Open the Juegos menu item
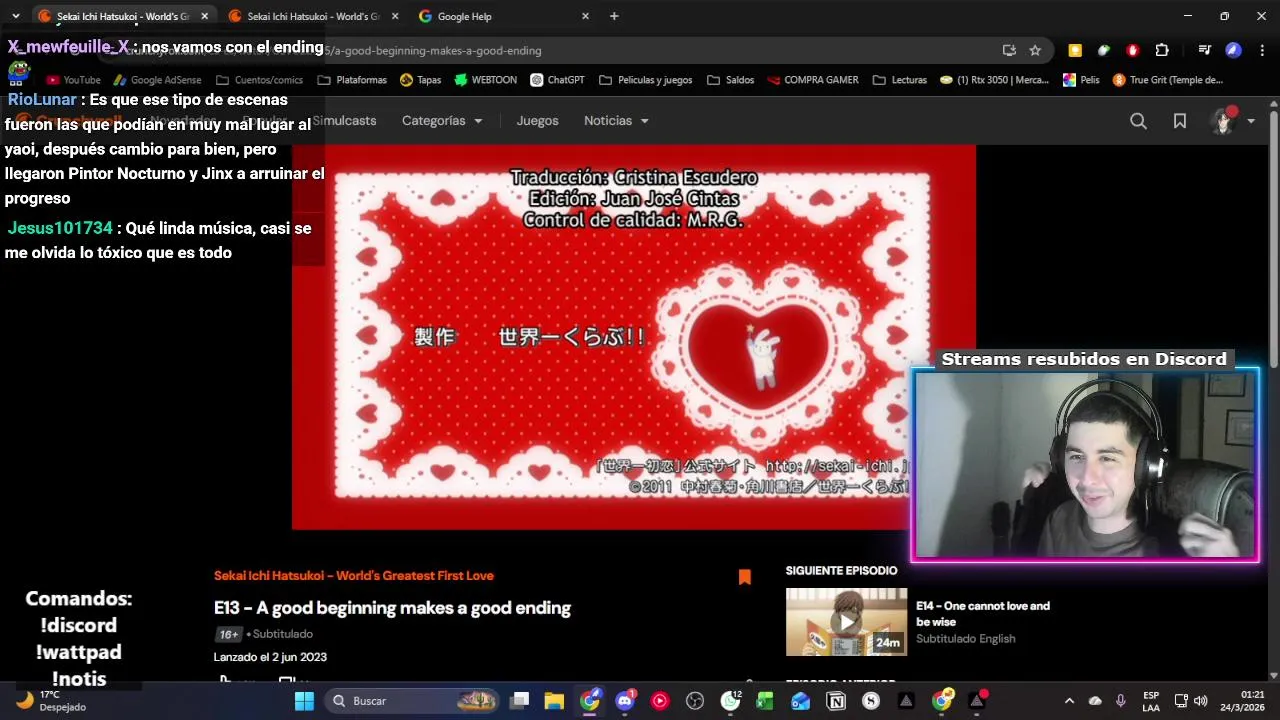 coord(537,121)
